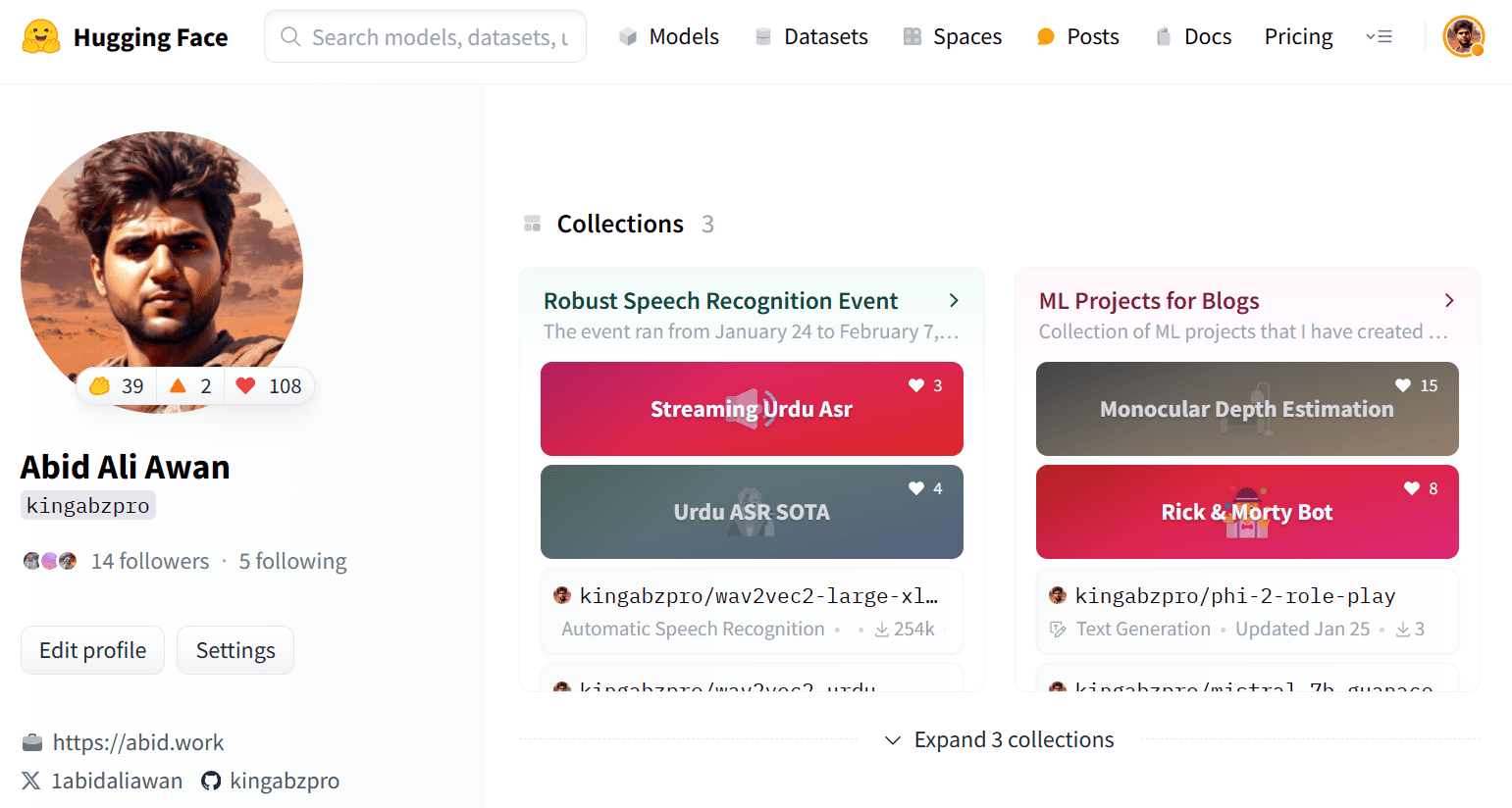Click the GitHub logo icon
1512x808 pixels.
click(x=211, y=781)
